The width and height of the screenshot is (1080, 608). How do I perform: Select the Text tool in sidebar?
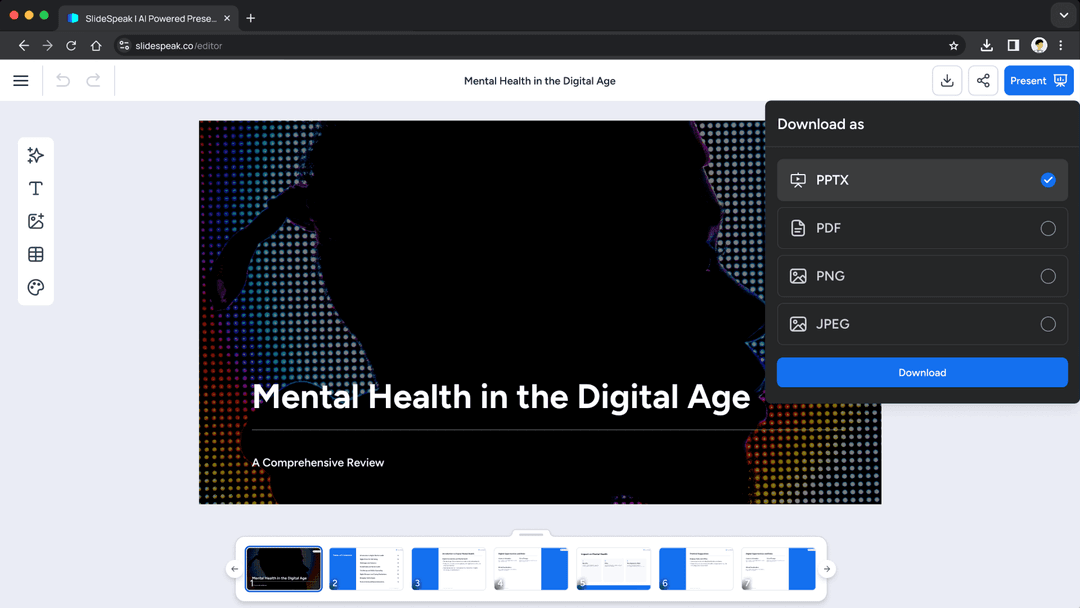pos(36,188)
